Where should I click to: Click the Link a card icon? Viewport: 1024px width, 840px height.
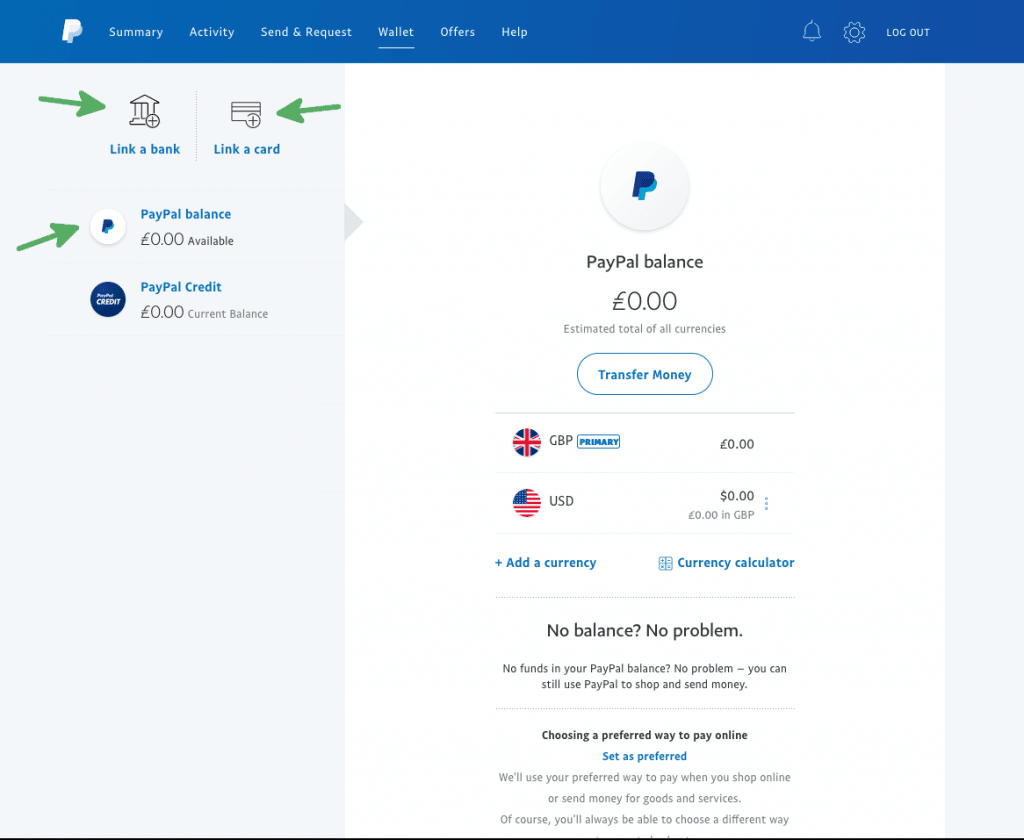(246, 113)
